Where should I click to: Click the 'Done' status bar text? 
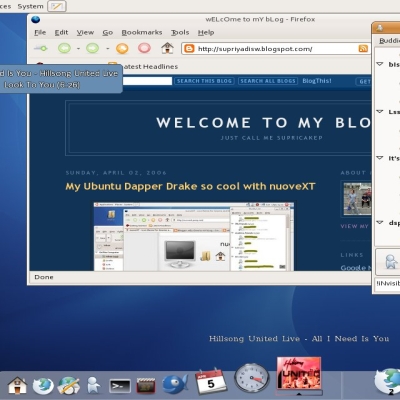[x=44, y=277]
